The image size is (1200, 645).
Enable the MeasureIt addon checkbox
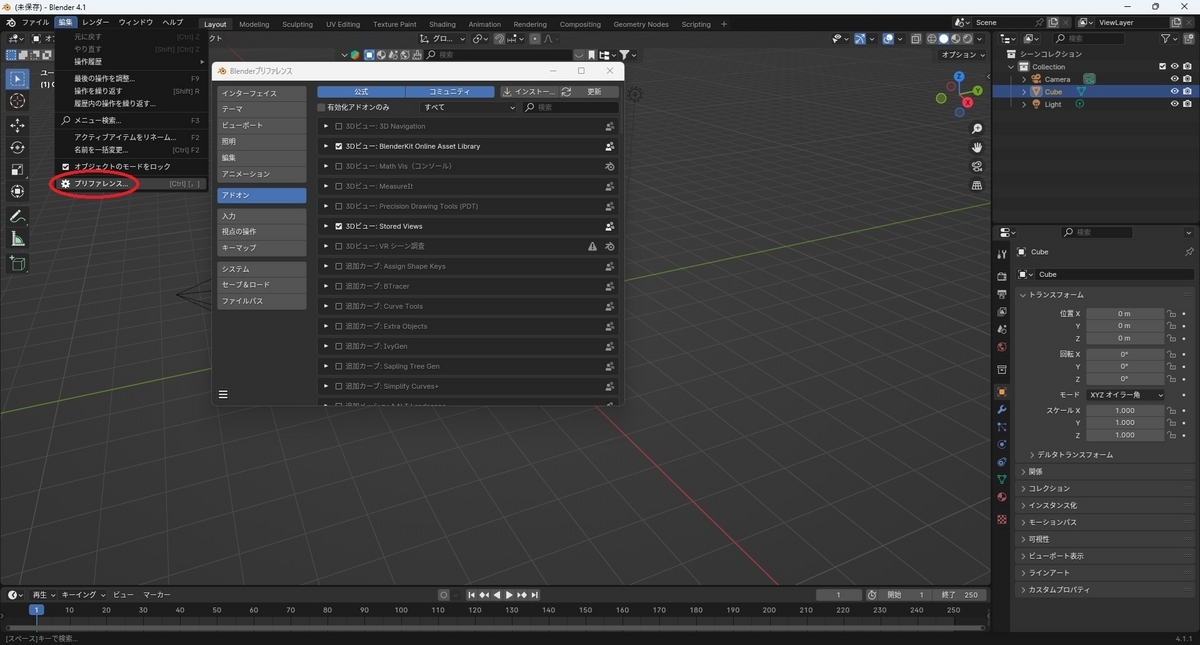tap(339, 186)
